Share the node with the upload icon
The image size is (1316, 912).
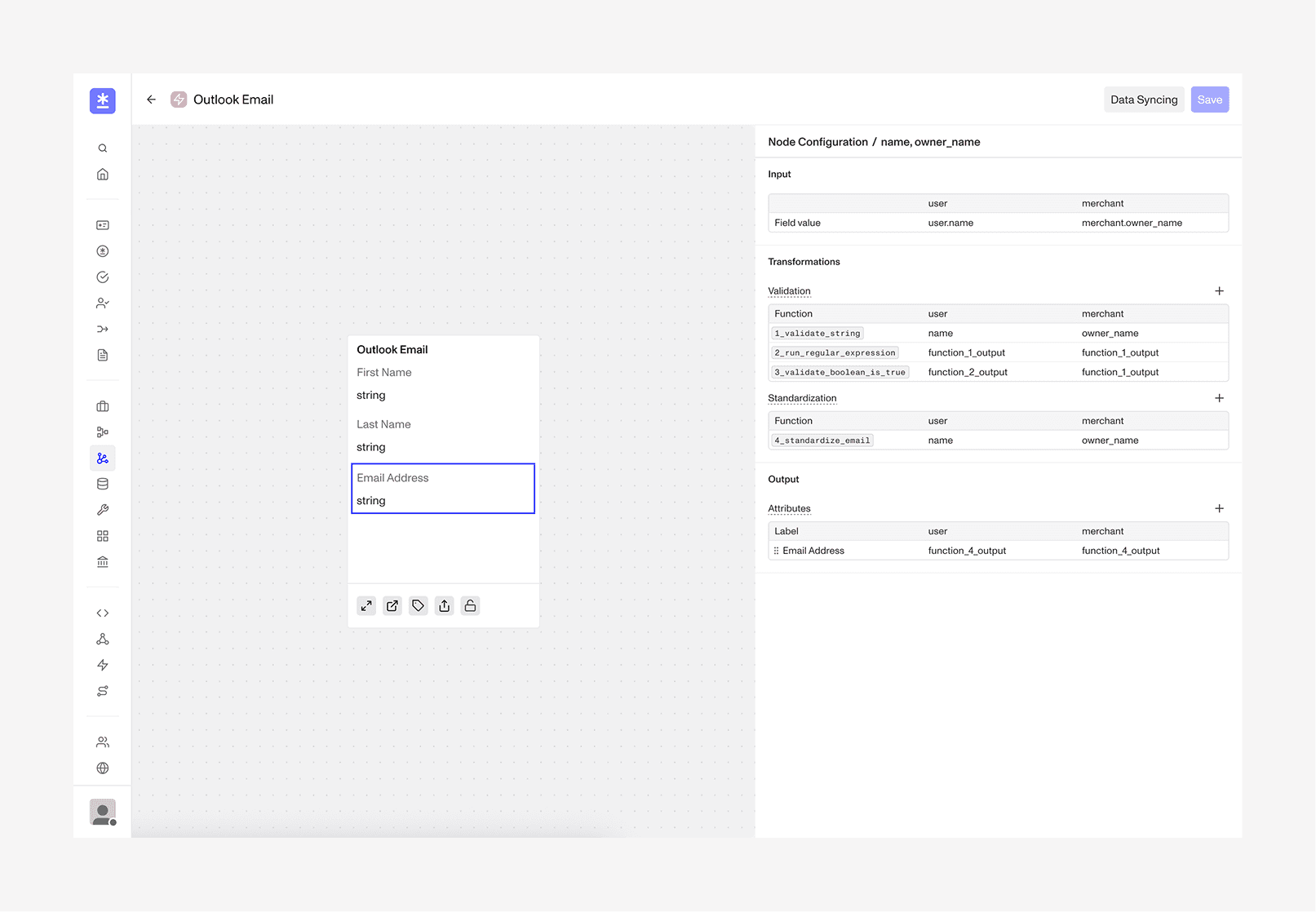445,606
